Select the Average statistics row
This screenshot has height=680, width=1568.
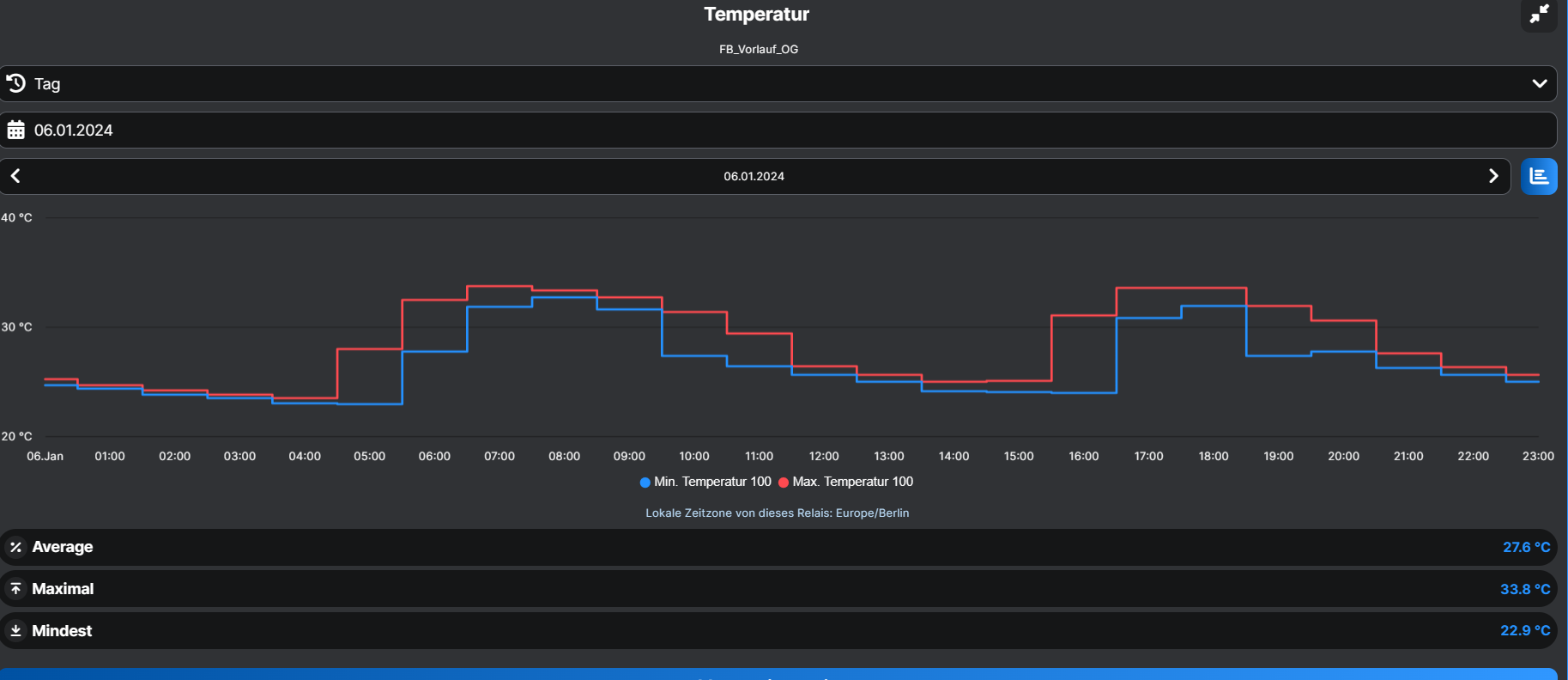tap(778, 547)
